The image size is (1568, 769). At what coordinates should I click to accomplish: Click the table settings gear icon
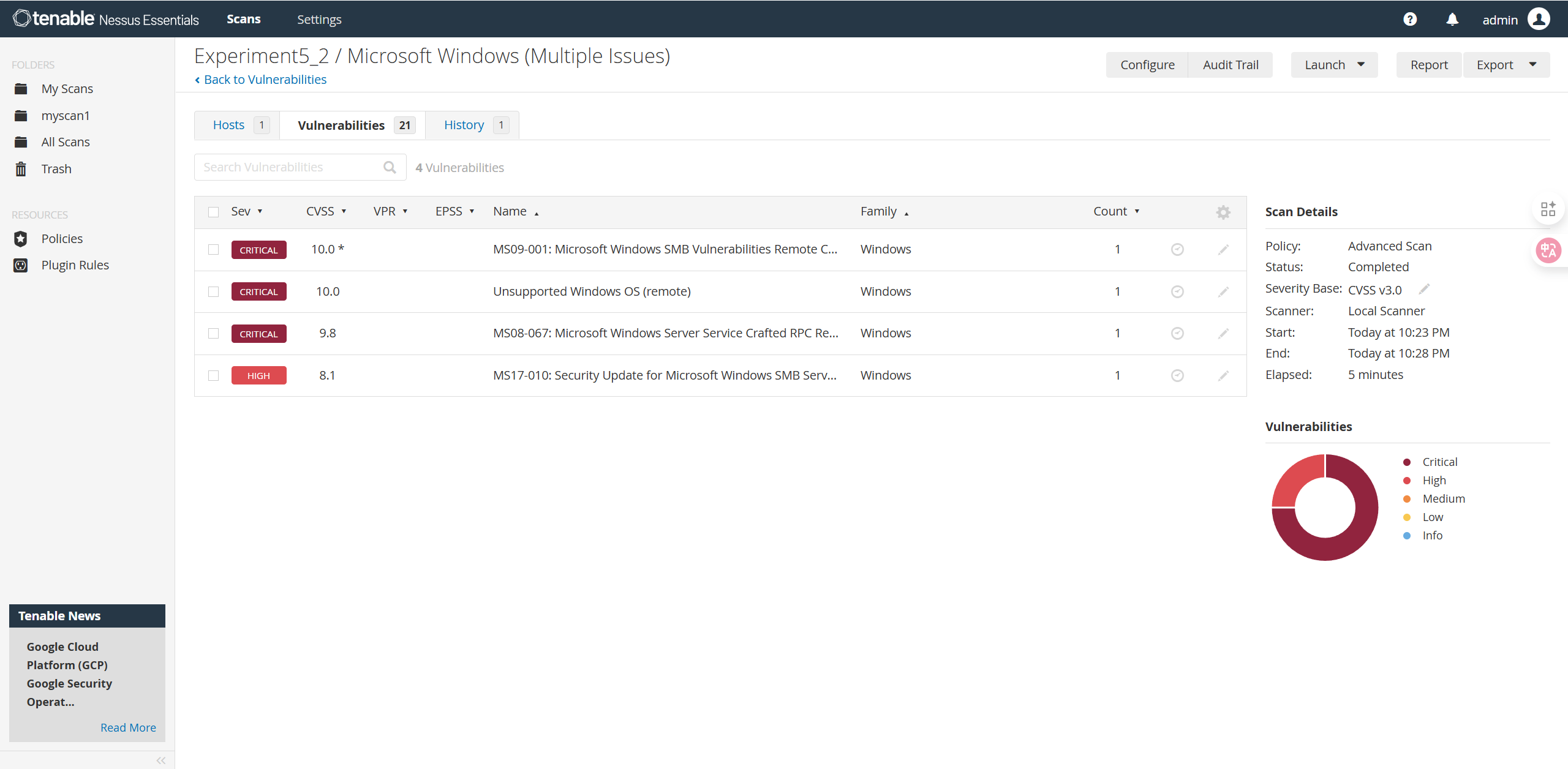point(1223,212)
